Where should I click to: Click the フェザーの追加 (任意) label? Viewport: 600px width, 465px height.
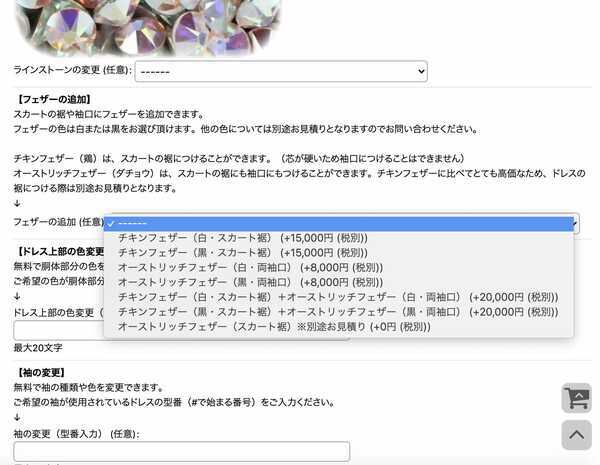tap(59, 222)
